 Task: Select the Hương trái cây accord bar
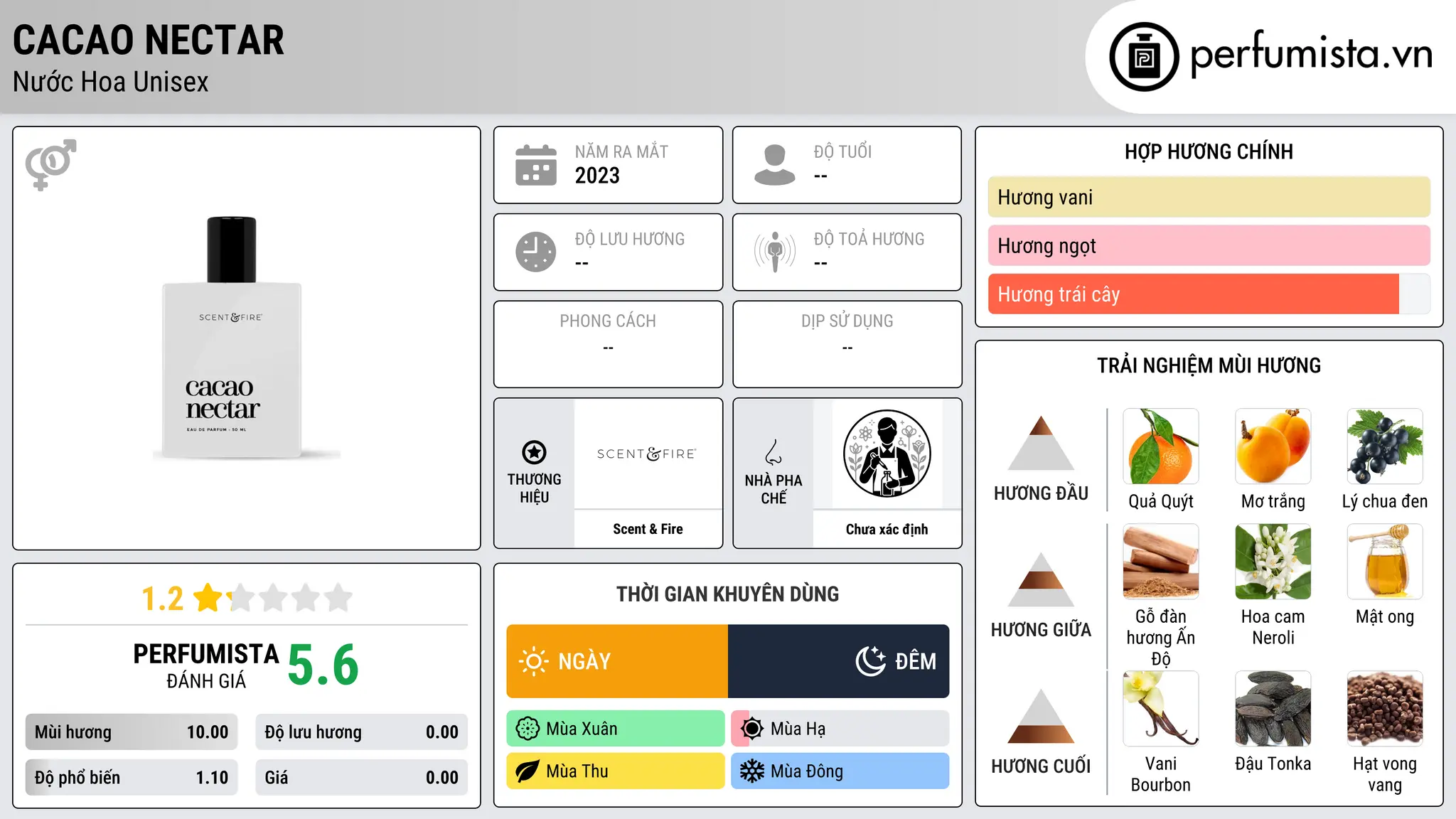pos(1209,294)
